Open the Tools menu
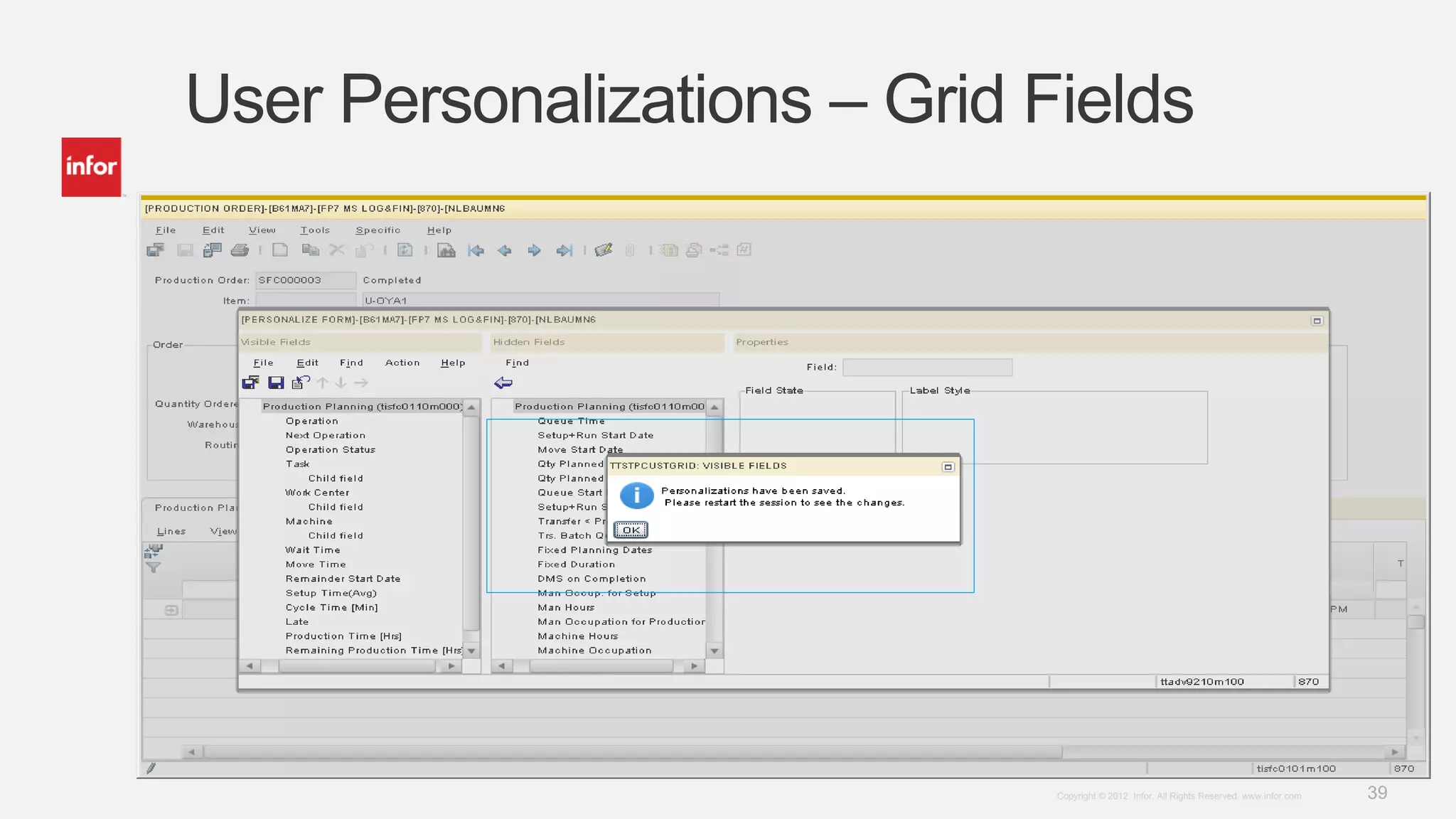1456x819 pixels. click(314, 230)
